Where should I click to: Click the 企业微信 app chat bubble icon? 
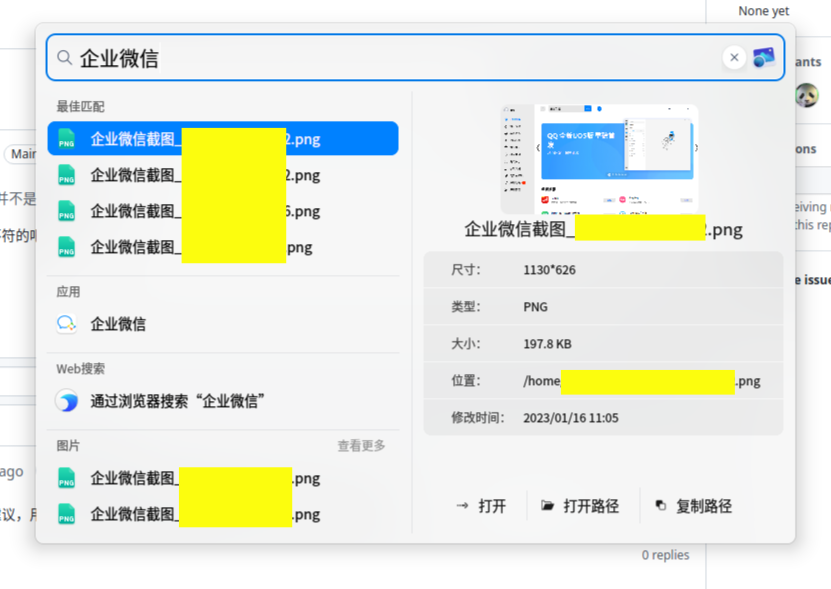pyautogui.click(x=67, y=323)
